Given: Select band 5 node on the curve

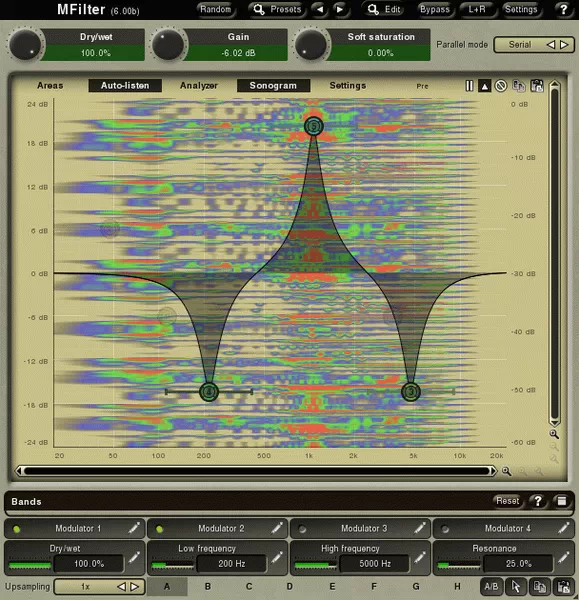Looking at the screenshot, I should pyautogui.click(x=313, y=126).
